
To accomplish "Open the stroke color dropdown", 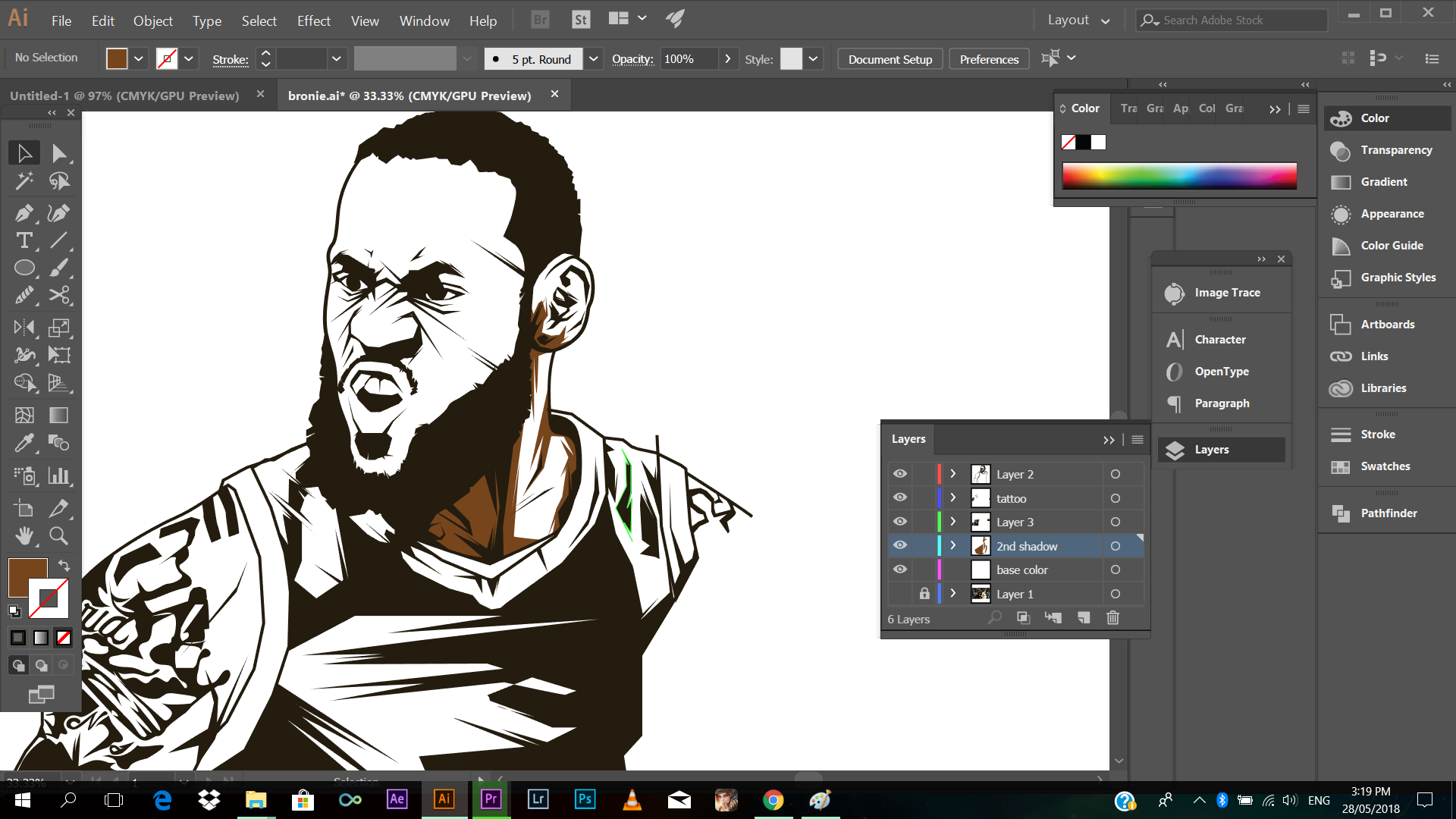I will (189, 59).
